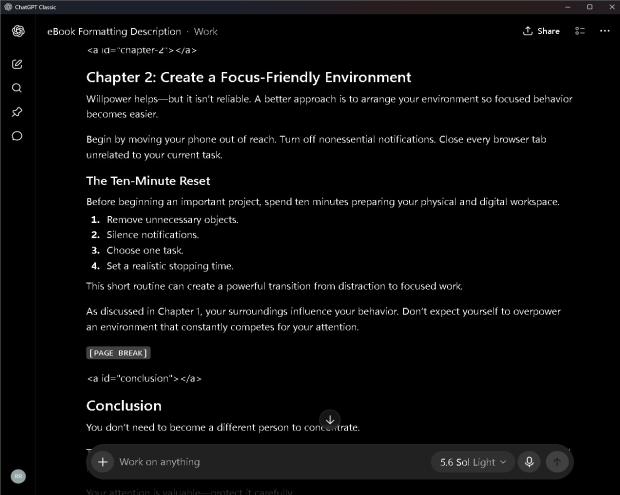Click the Conclusion heading
The image size is (620, 495).
[x=124, y=406]
